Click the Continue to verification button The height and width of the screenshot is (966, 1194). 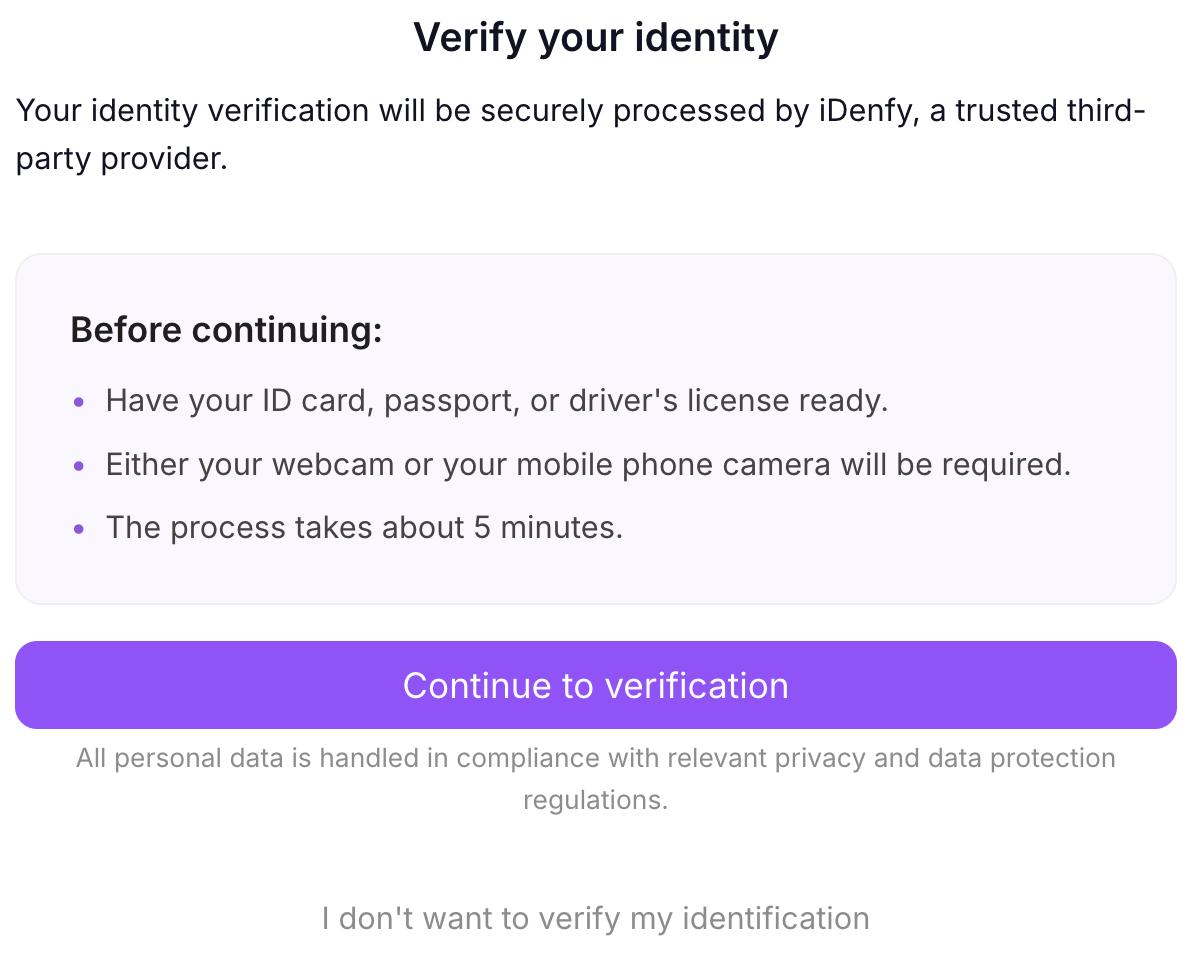pos(596,685)
